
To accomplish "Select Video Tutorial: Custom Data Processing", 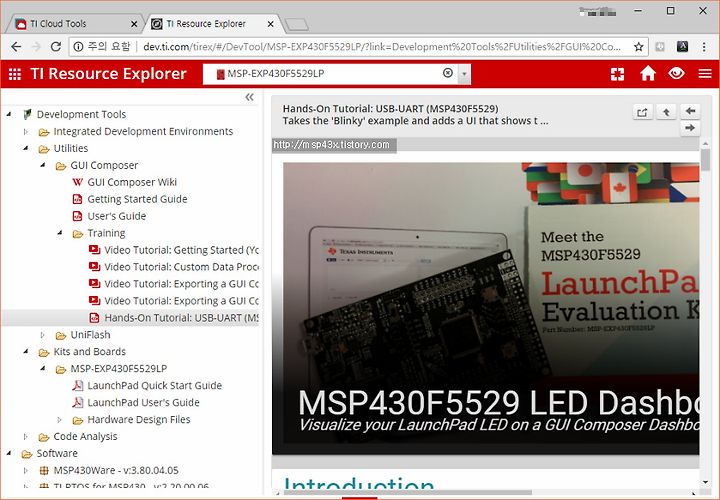I will 181,267.
